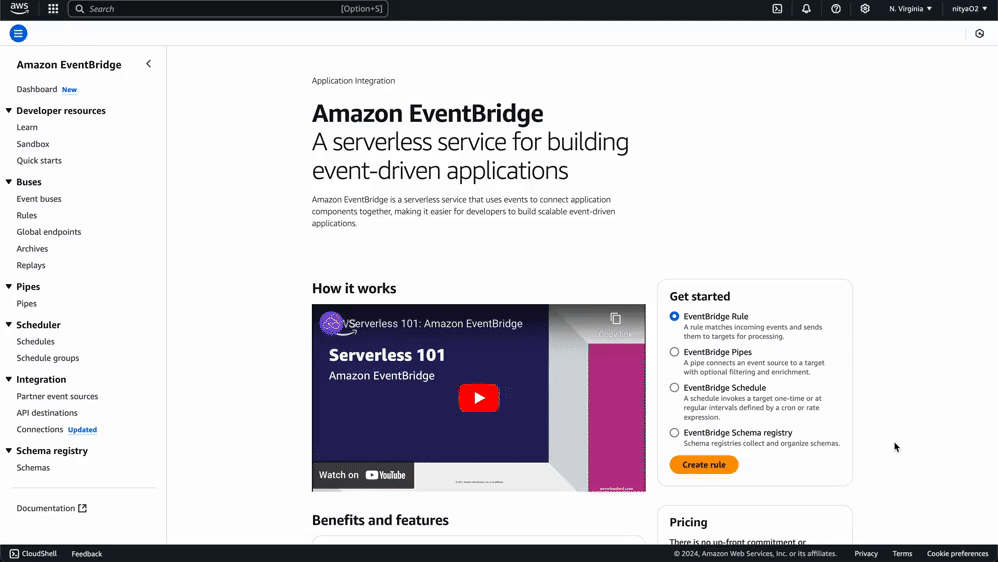Collapse the Amazon EventBridge sidebar
The image size is (998, 562).
(x=148, y=64)
